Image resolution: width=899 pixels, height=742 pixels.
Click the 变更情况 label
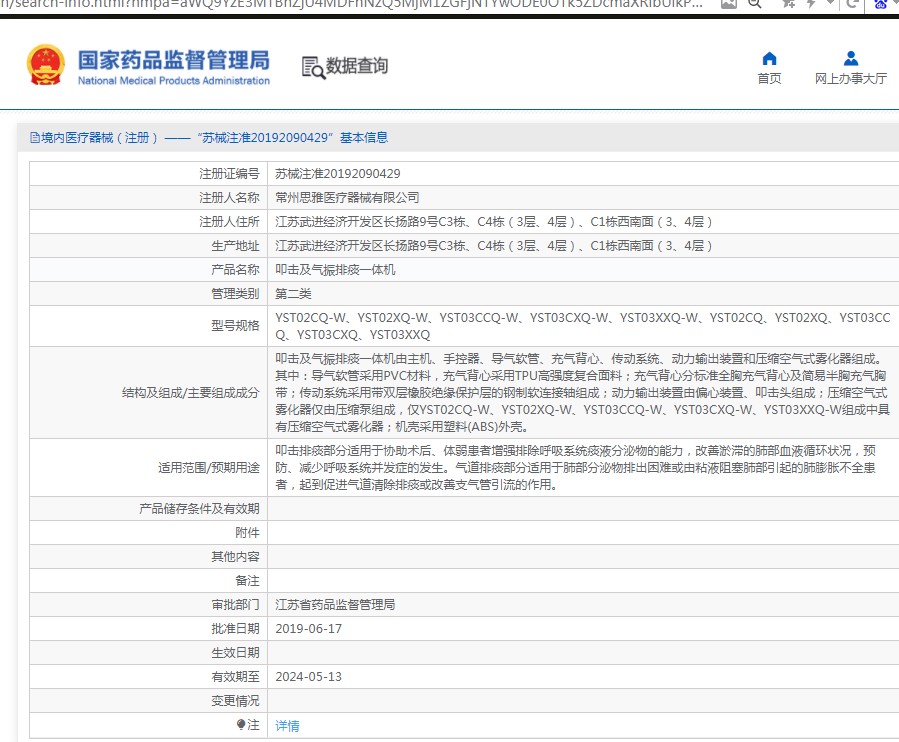coord(235,701)
